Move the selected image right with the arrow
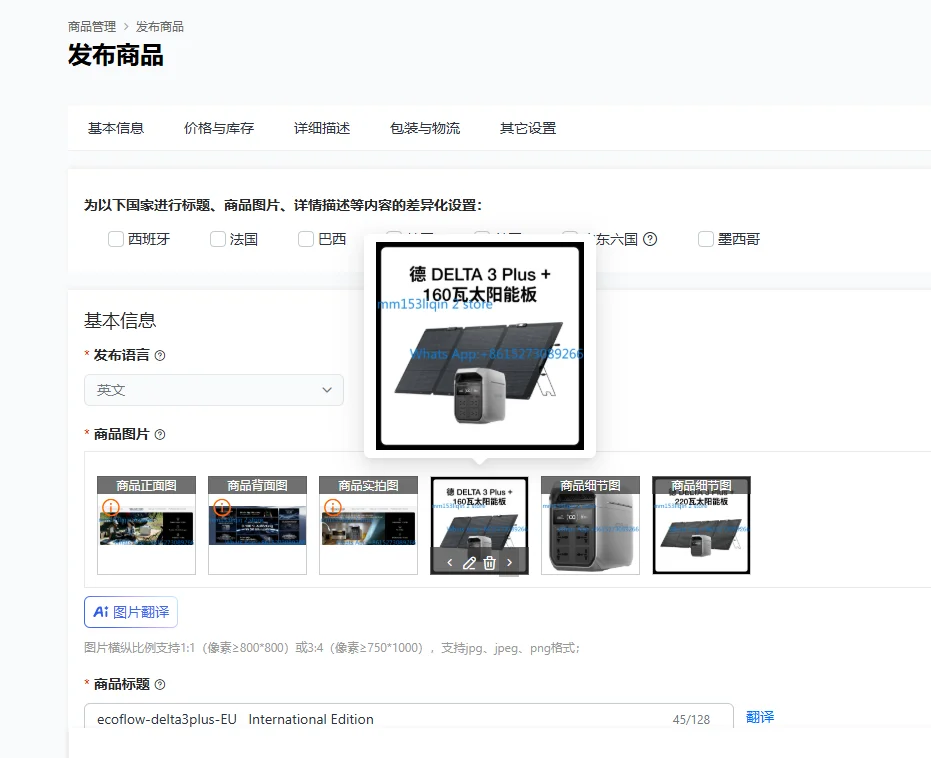The height and width of the screenshot is (758, 931). pos(509,563)
